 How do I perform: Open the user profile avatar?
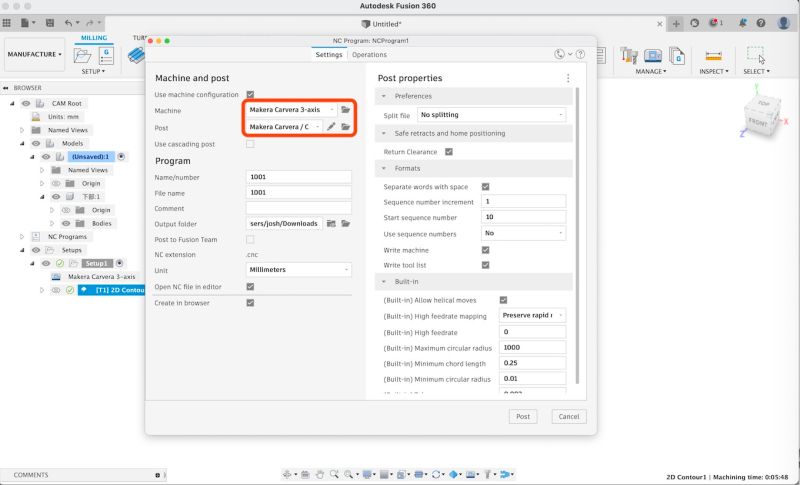point(784,23)
